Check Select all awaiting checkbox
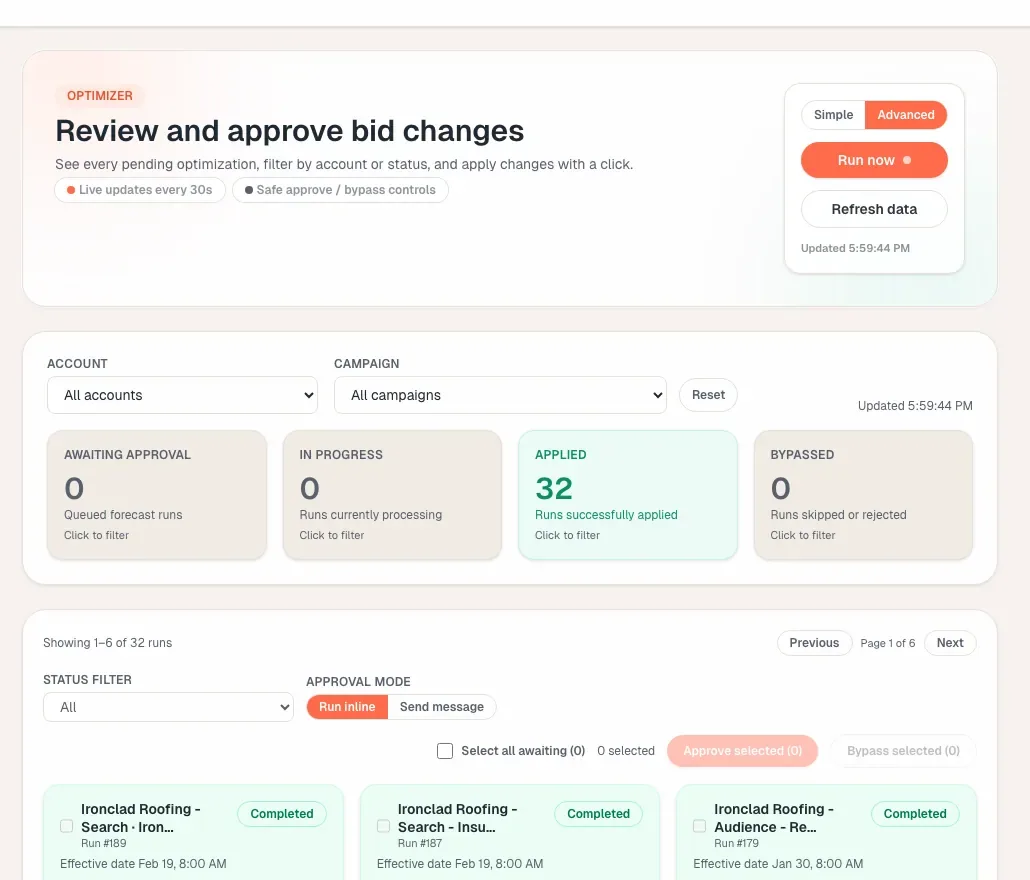1030x880 pixels. (x=445, y=751)
